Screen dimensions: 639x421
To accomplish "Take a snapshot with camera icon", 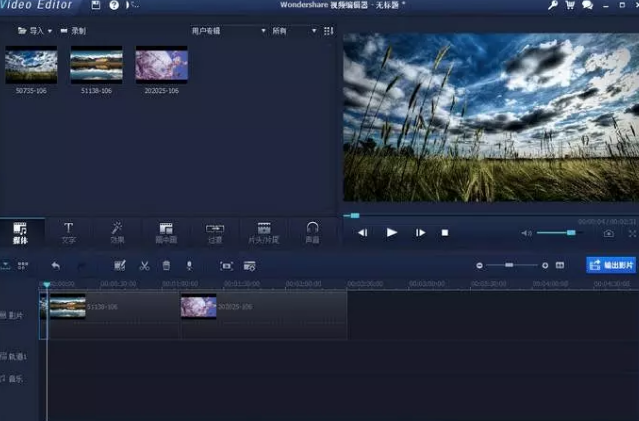I will tap(609, 233).
